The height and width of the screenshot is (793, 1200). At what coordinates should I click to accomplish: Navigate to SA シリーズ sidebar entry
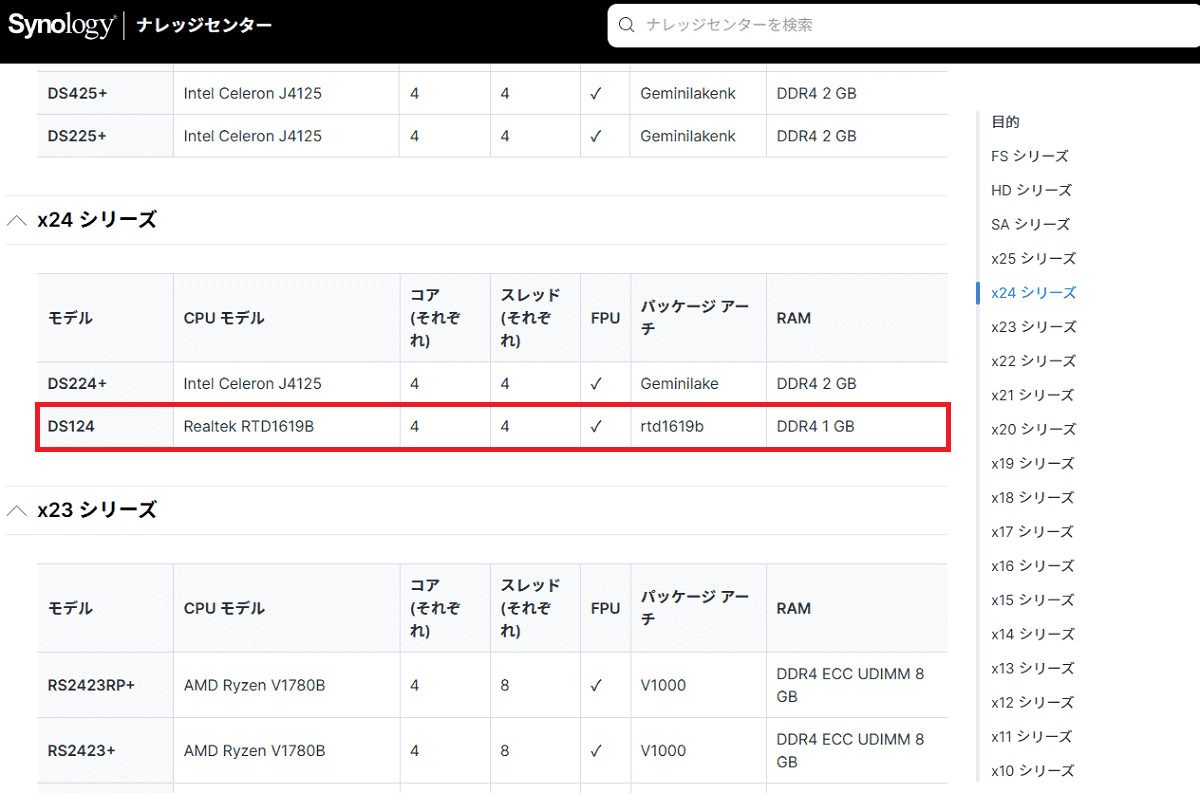pos(1030,224)
